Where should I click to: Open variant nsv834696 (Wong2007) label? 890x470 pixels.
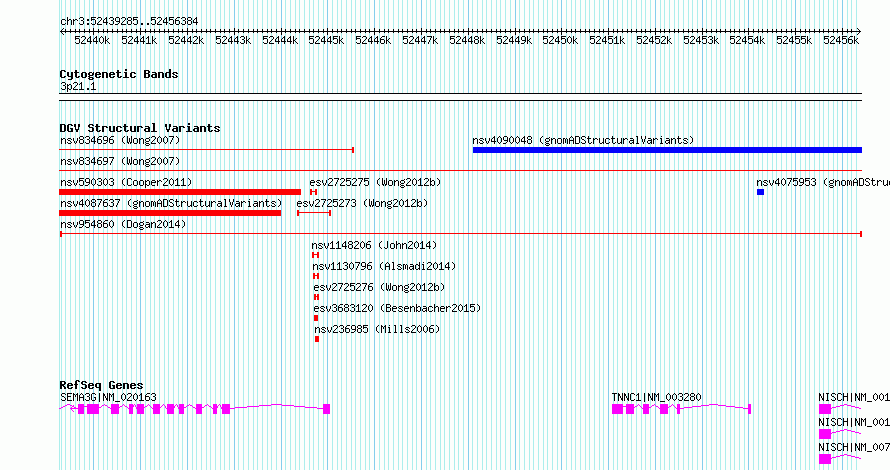pos(120,140)
